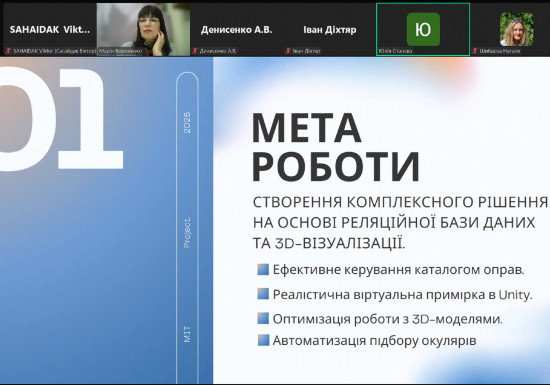Screen dimensions: 550x385
Task: Click the small name label under the Ю avatar
Action: point(395,51)
